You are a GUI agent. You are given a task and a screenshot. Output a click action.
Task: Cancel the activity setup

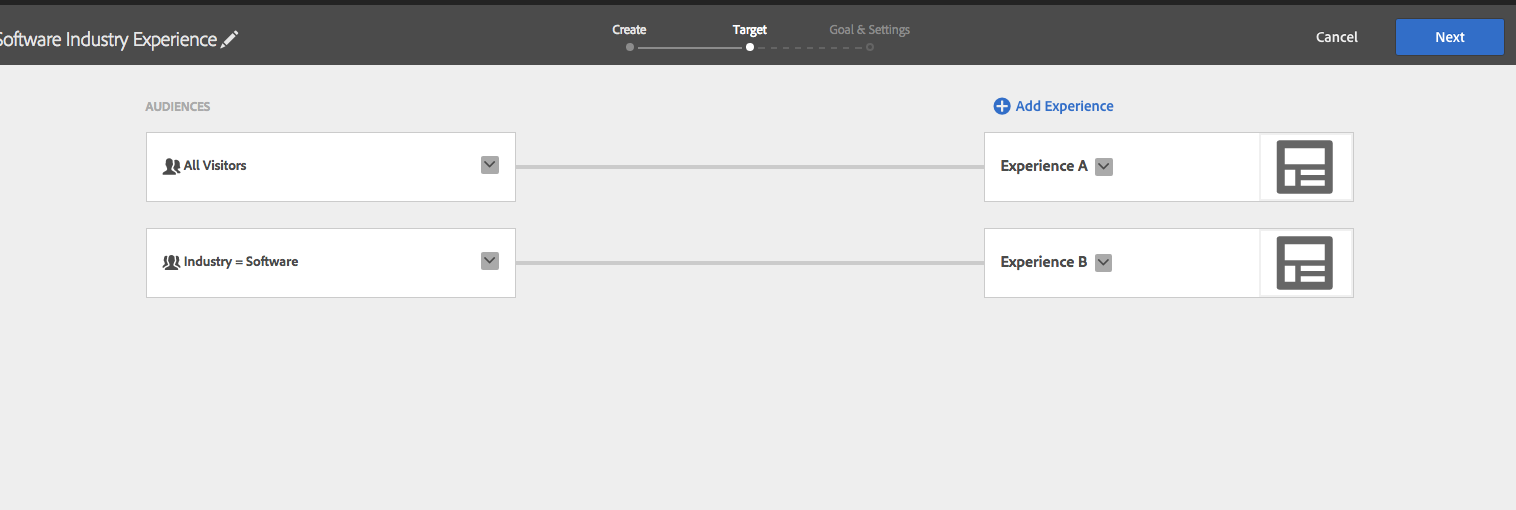[x=1337, y=37]
